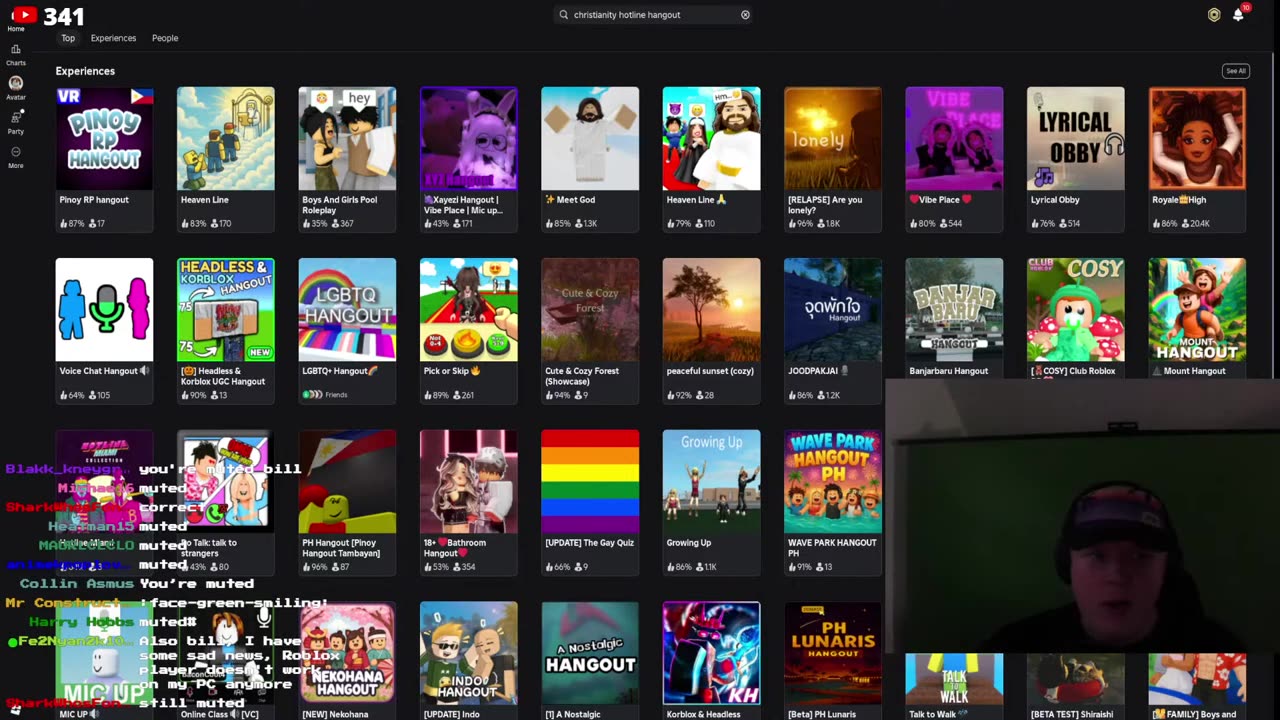This screenshot has height=720, width=1280.
Task: Open the Pick or Skip thumbnail
Action: coord(468,310)
